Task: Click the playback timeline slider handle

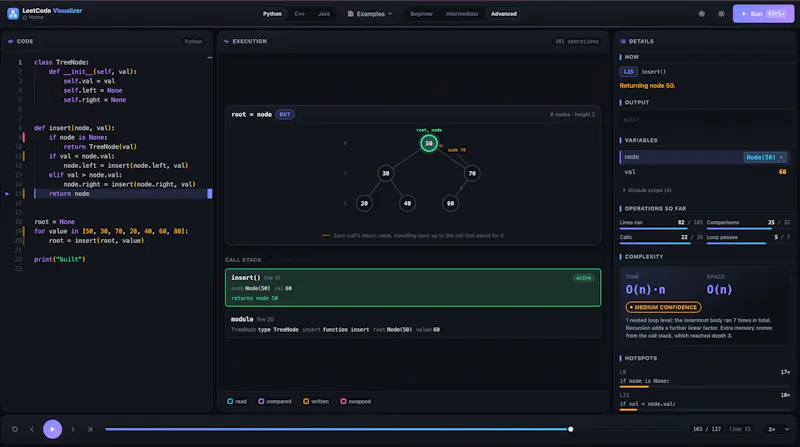Action: pyautogui.click(x=570, y=429)
